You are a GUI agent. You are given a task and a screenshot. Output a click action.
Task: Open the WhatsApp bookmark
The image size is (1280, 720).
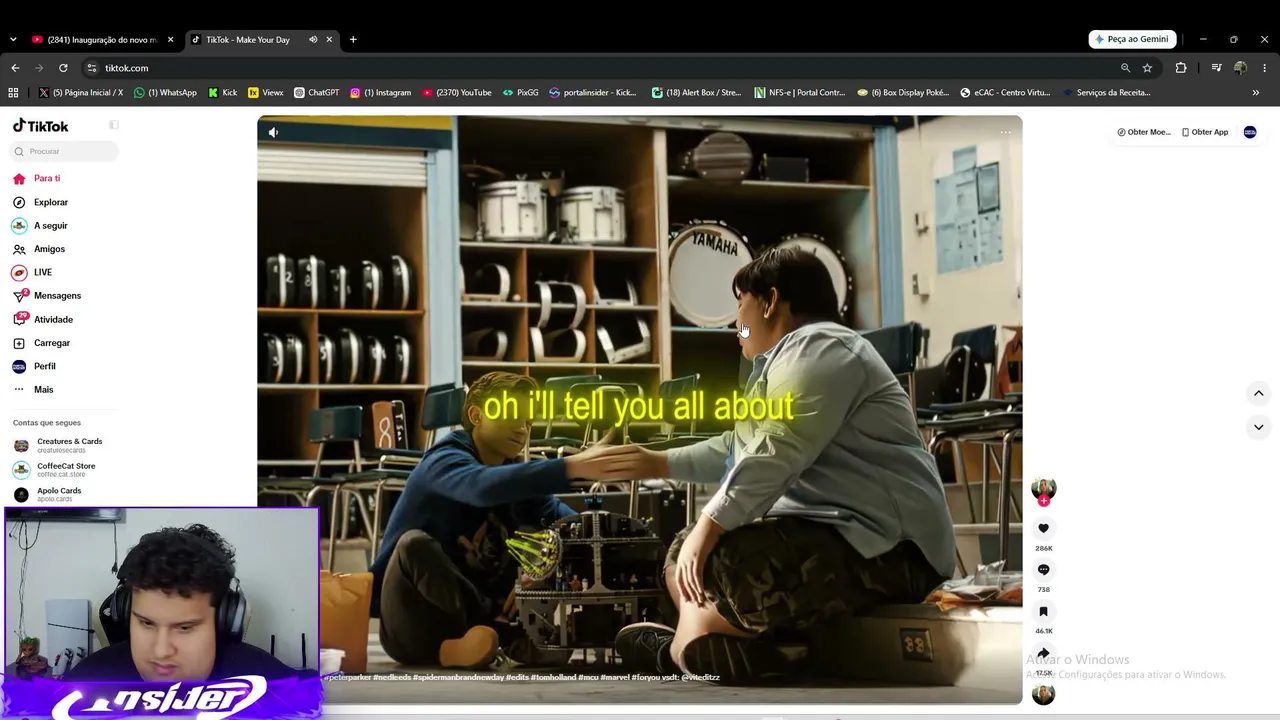point(165,93)
